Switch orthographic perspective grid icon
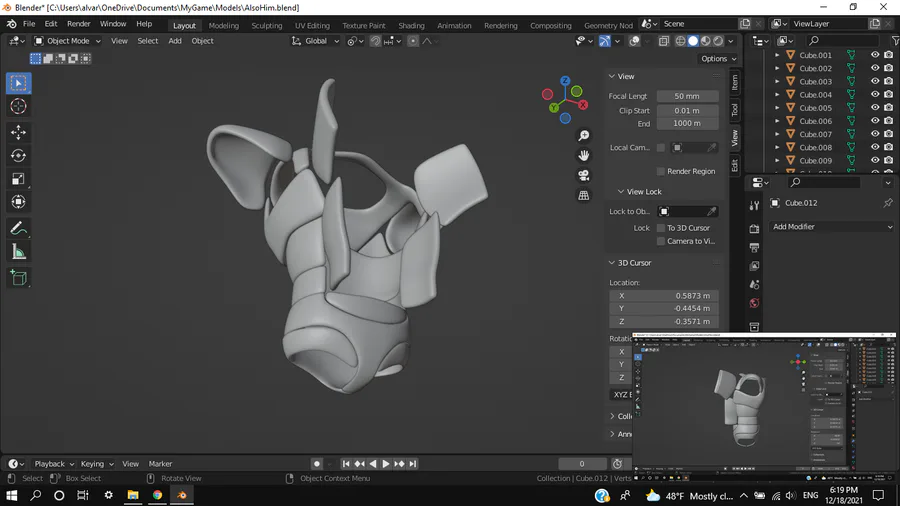900x506 pixels. pos(584,196)
